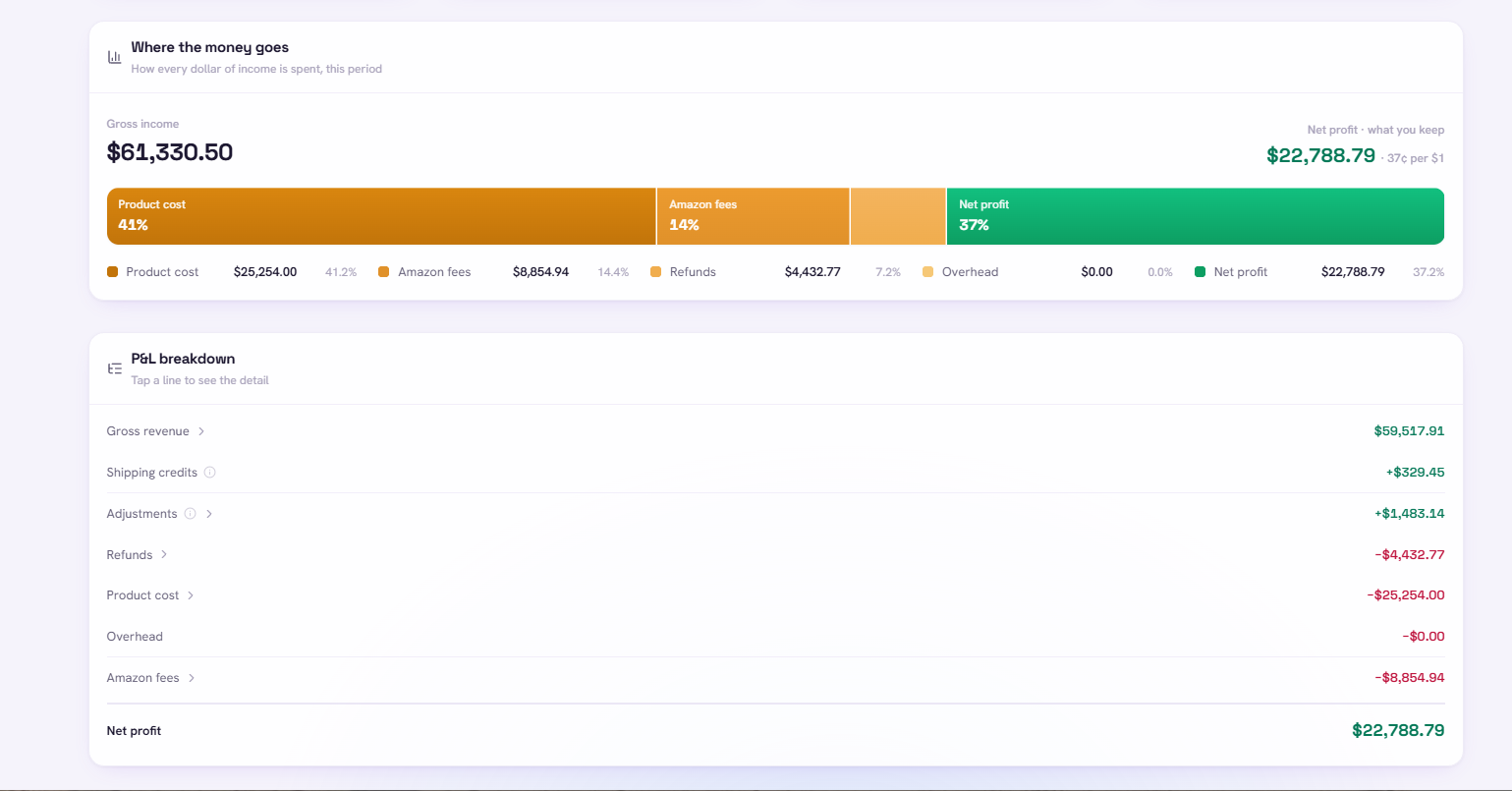Image resolution: width=1512 pixels, height=791 pixels.
Task: Click the bold Net profit total row label
Action: tap(134, 731)
